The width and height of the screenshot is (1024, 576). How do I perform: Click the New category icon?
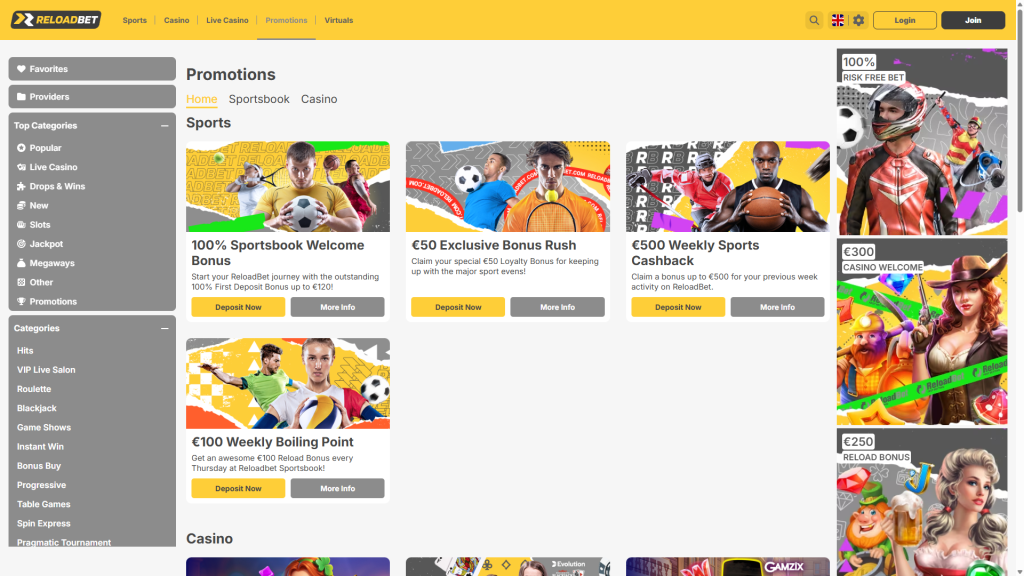pyautogui.click(x=21, y=205)
